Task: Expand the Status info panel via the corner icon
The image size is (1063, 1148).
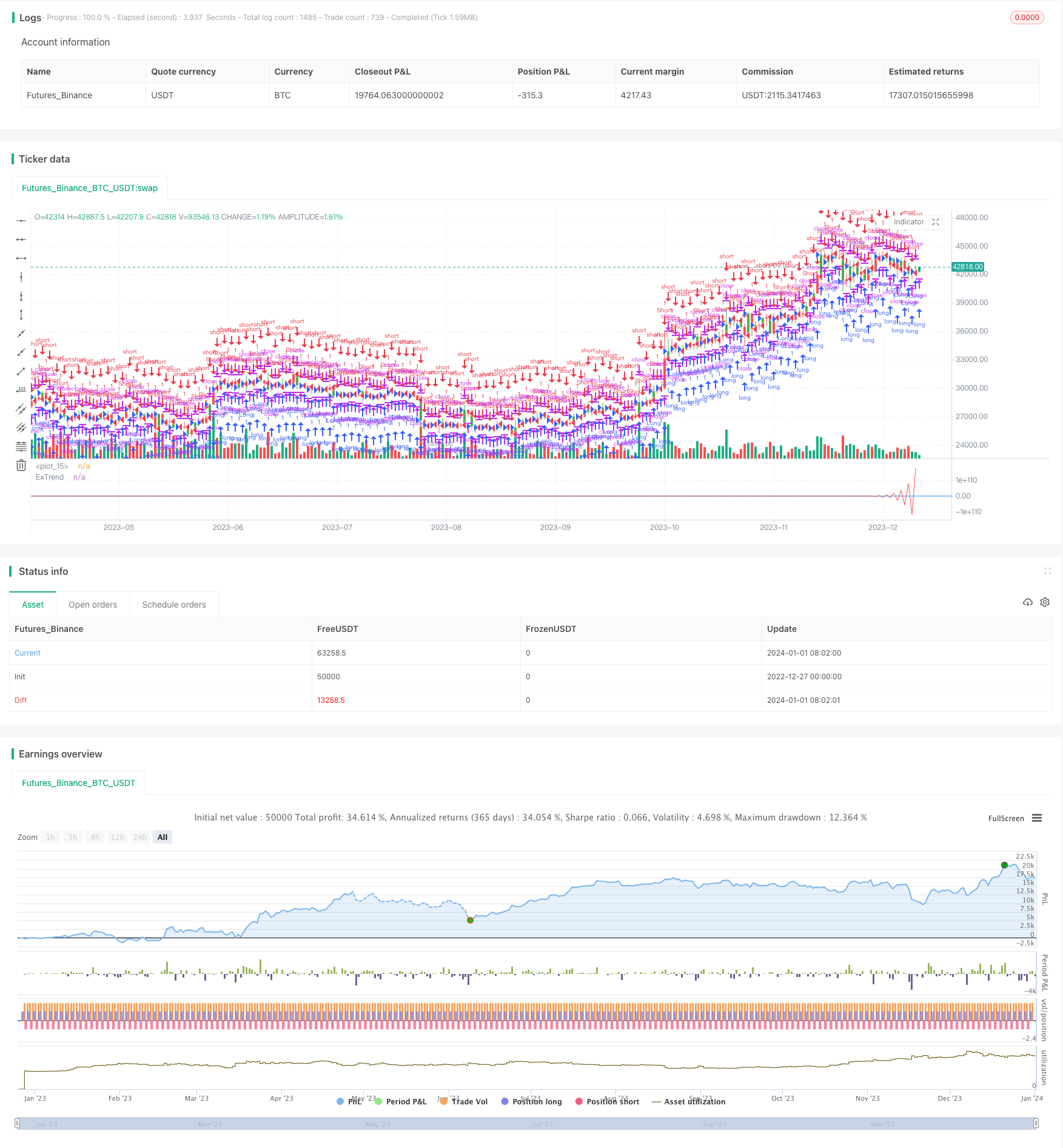Action: tap(1047, 571)
